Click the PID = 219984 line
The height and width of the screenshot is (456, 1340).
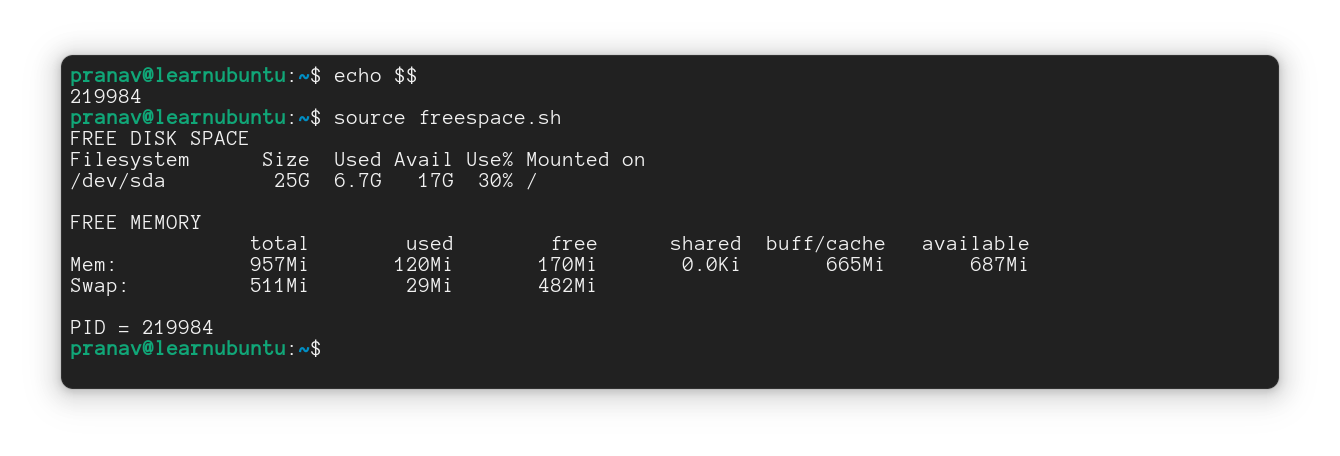(x=141, y=328)
